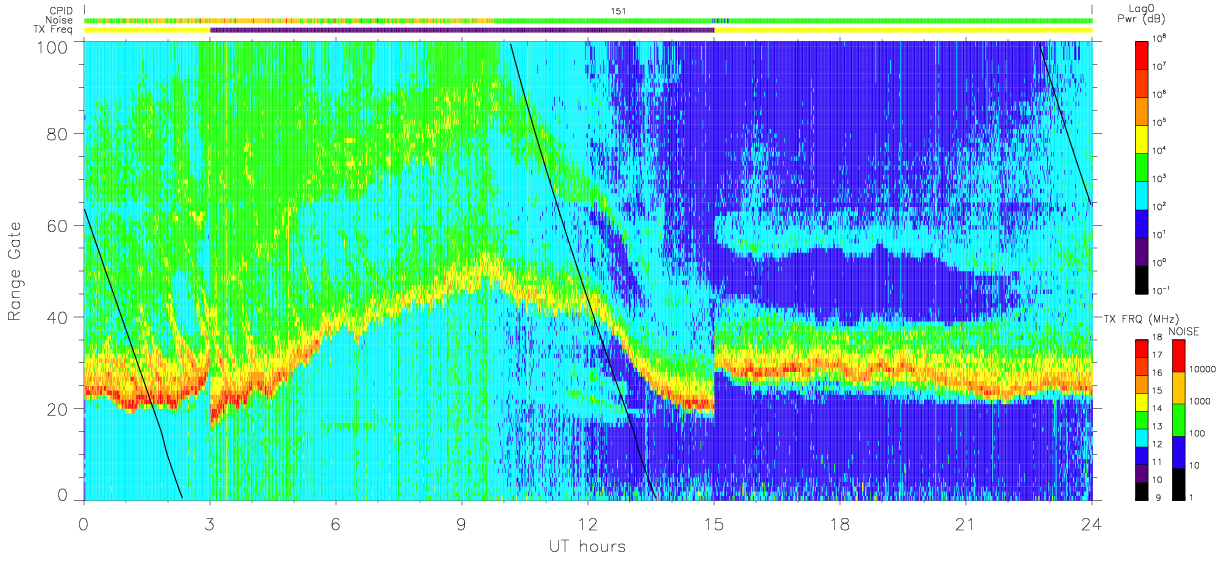Screen dimensions: 1228x567
Task: Click the '15' tick on UT hours axis
Action: click(x=714, y=525)
